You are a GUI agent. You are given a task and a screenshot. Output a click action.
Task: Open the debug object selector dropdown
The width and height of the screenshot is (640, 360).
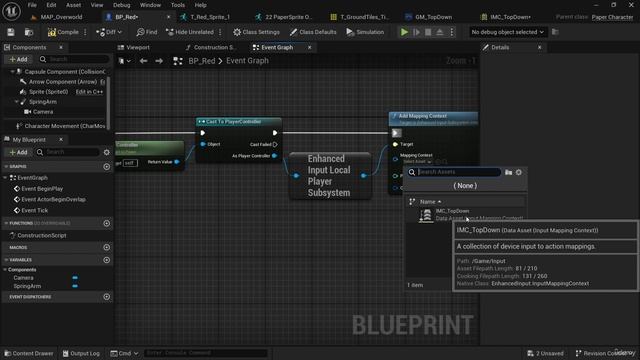click(507, 32)
